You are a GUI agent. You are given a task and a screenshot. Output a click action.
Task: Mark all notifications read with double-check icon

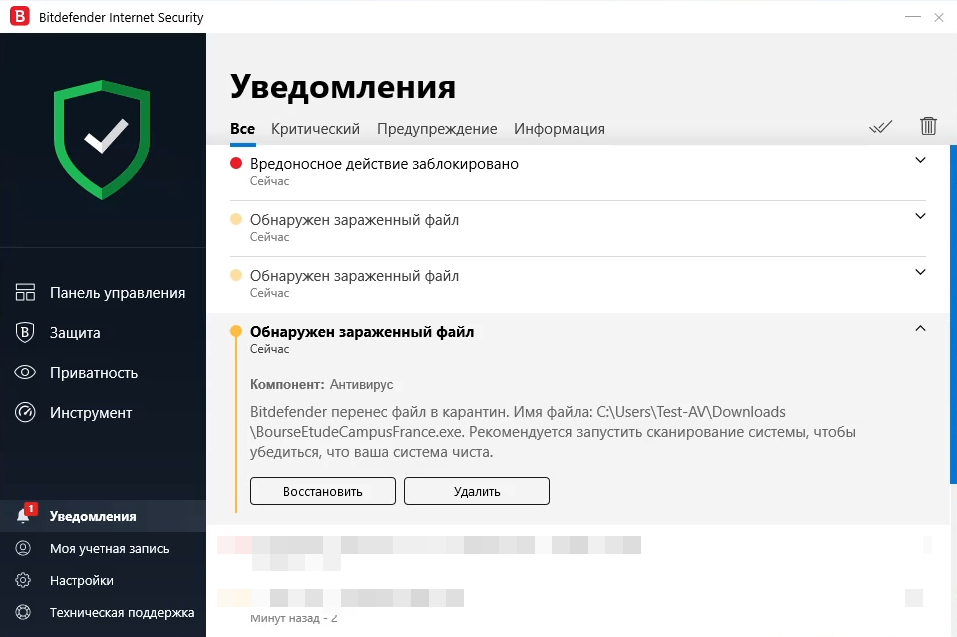880,126
